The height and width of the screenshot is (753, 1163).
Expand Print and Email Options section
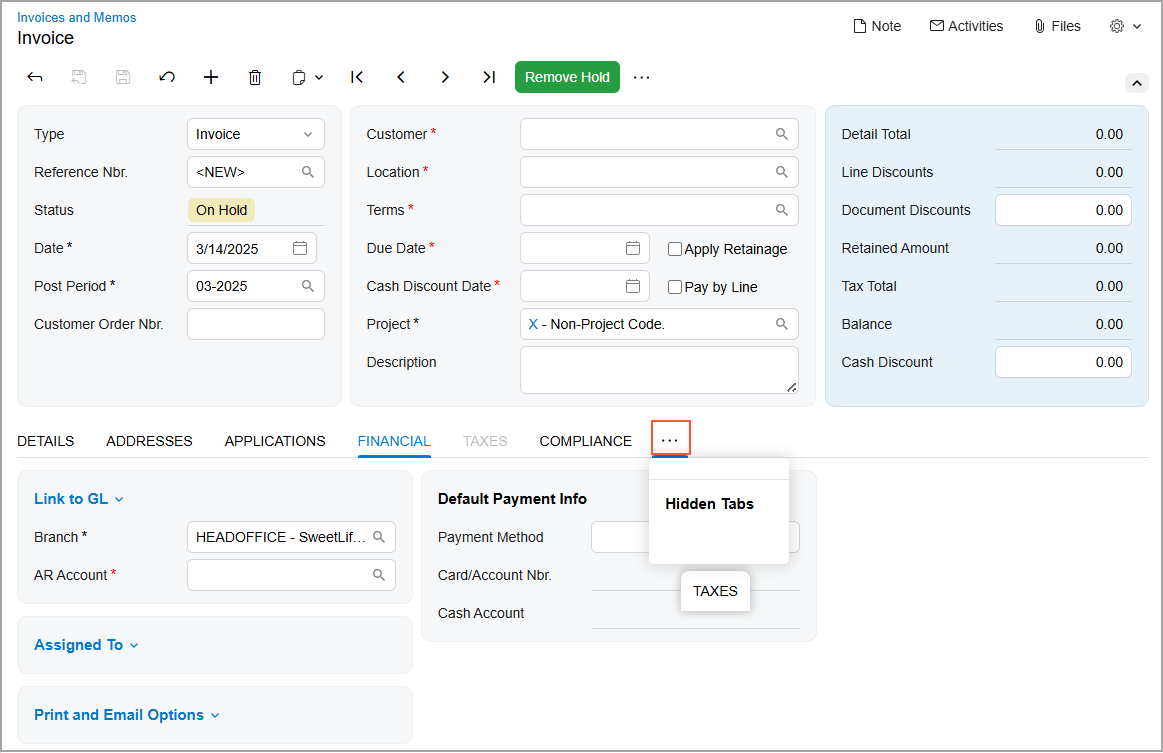(x=126, y=715)
